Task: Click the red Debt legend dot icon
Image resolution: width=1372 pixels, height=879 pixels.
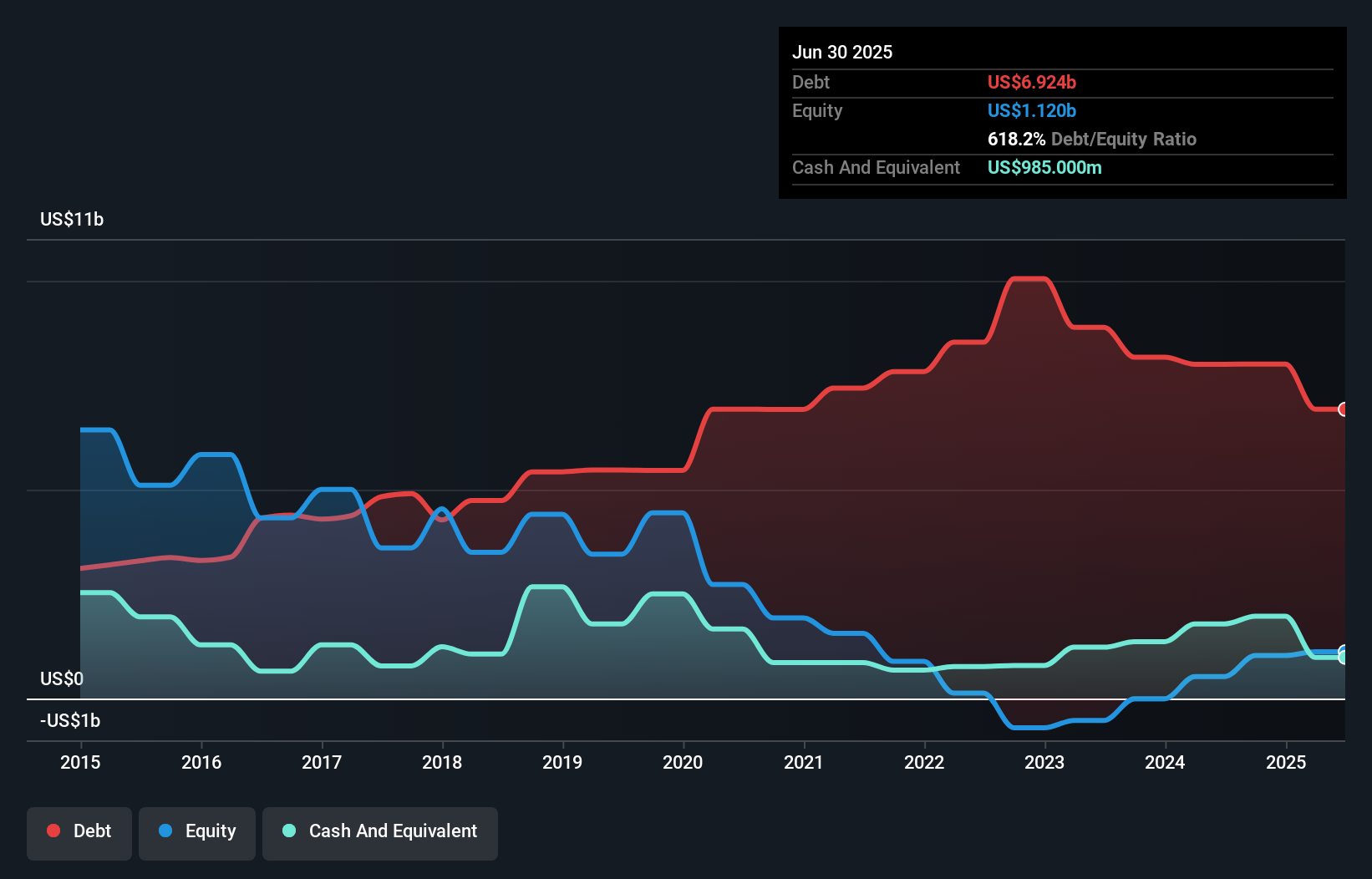Action: pos(53,831)
